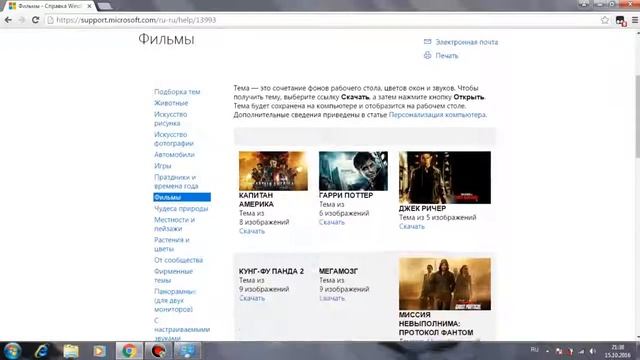Screen dimensions: 640x360
Task: Click the ДЖЕК РИЧЕР title text
Action: point(422,208)
